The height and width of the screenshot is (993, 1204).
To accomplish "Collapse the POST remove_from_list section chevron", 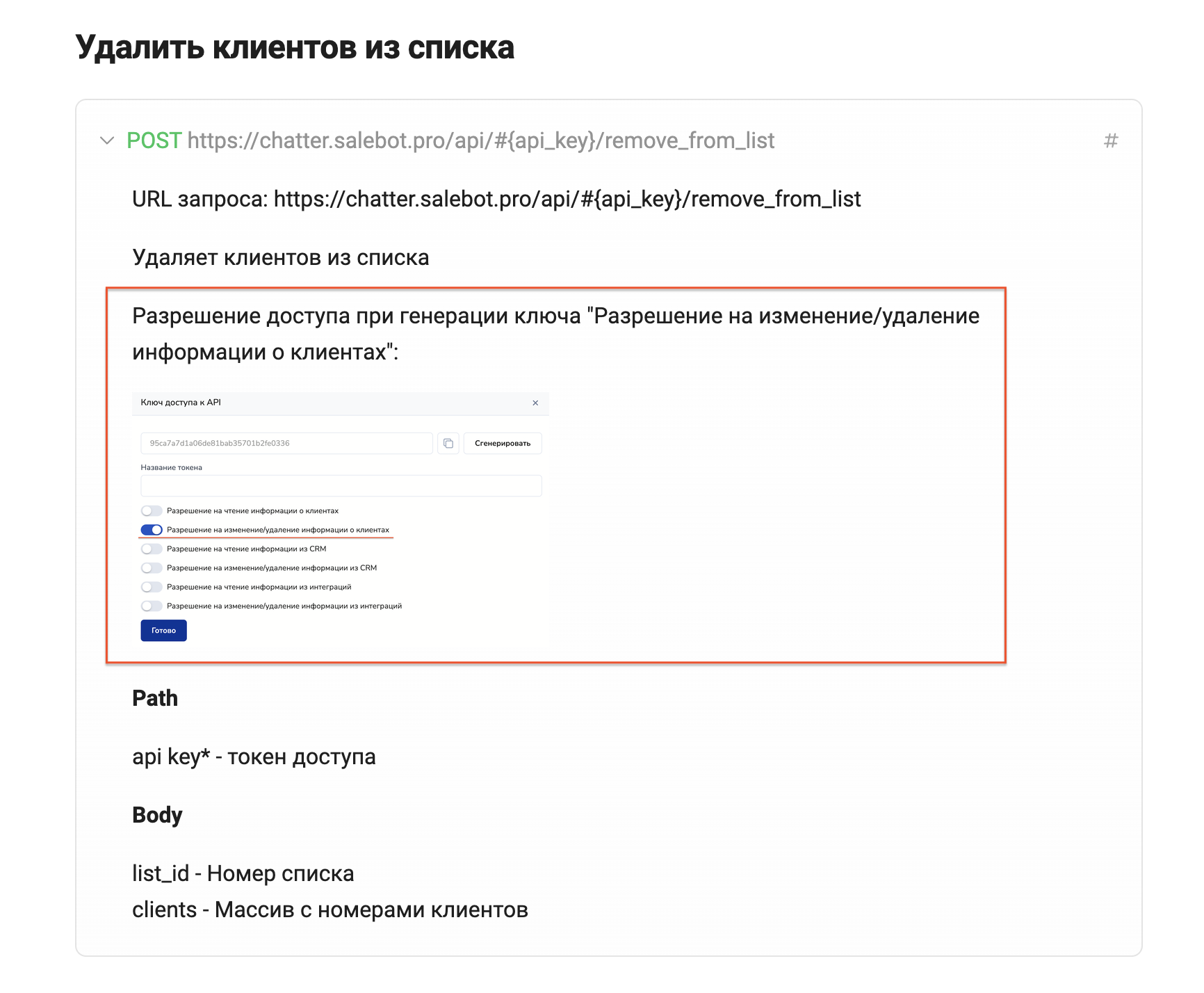I will pos(107,140).
